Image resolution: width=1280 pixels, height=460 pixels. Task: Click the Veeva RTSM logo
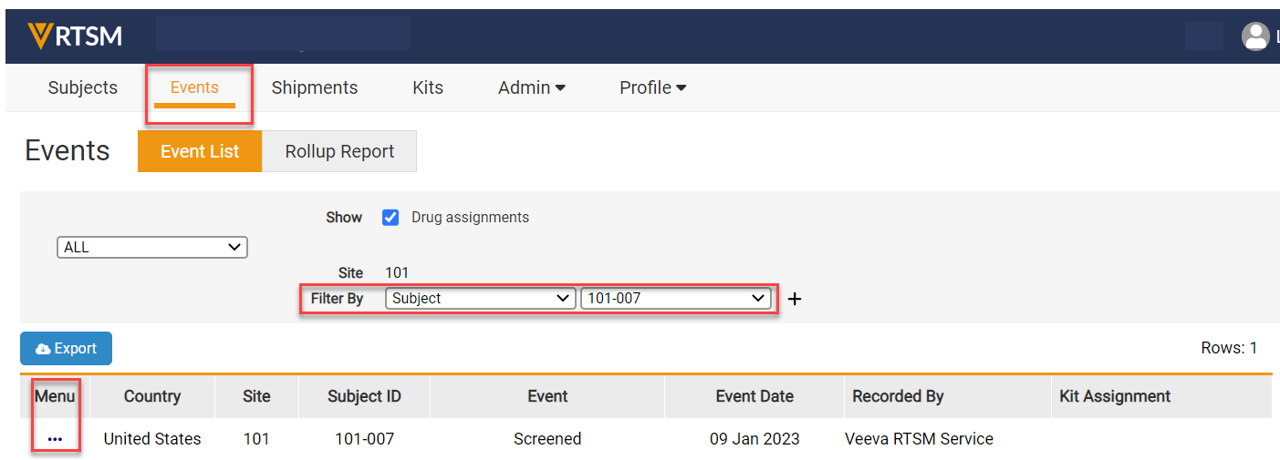coord(75,36)
